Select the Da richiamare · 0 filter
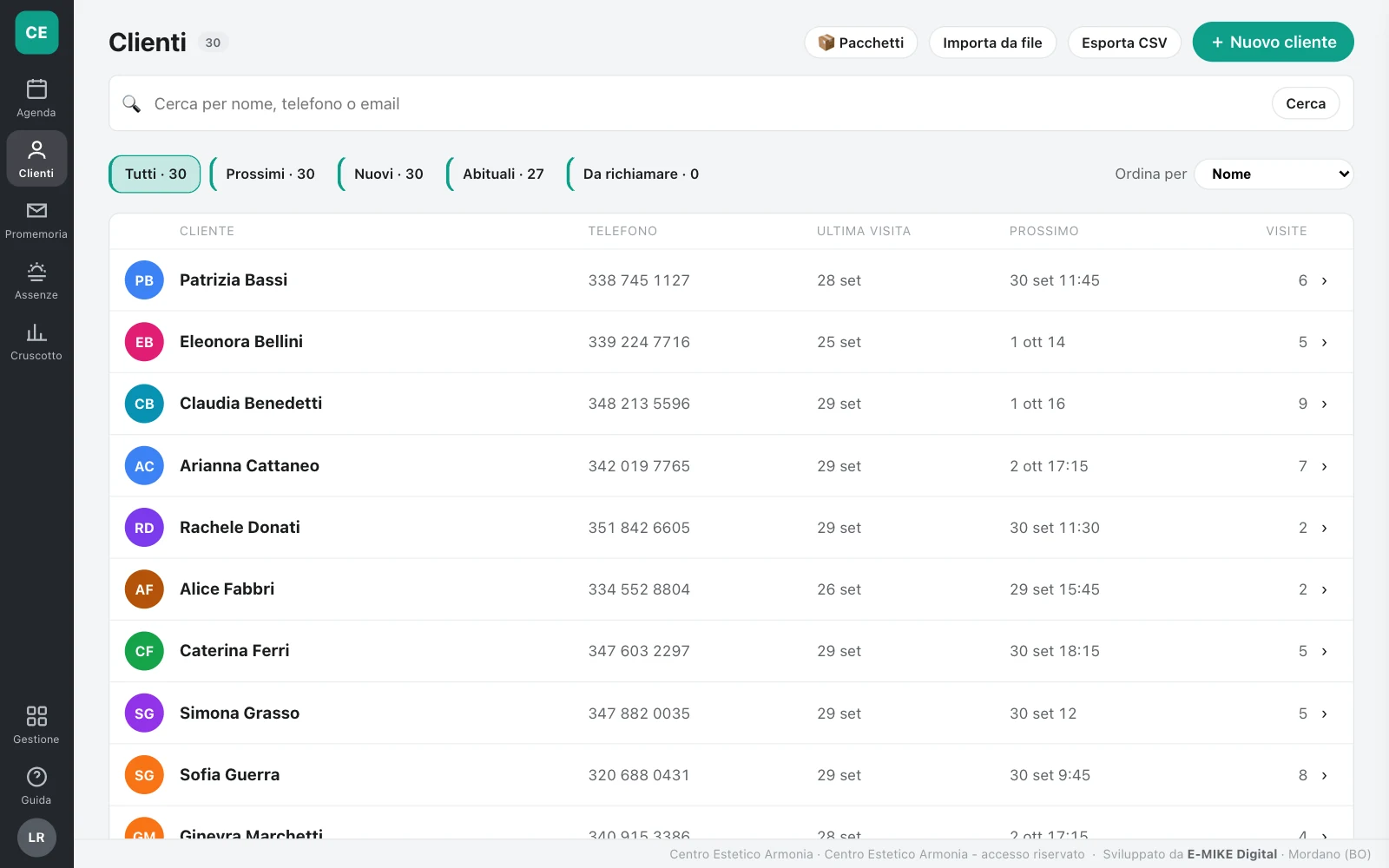 point(640,174)
